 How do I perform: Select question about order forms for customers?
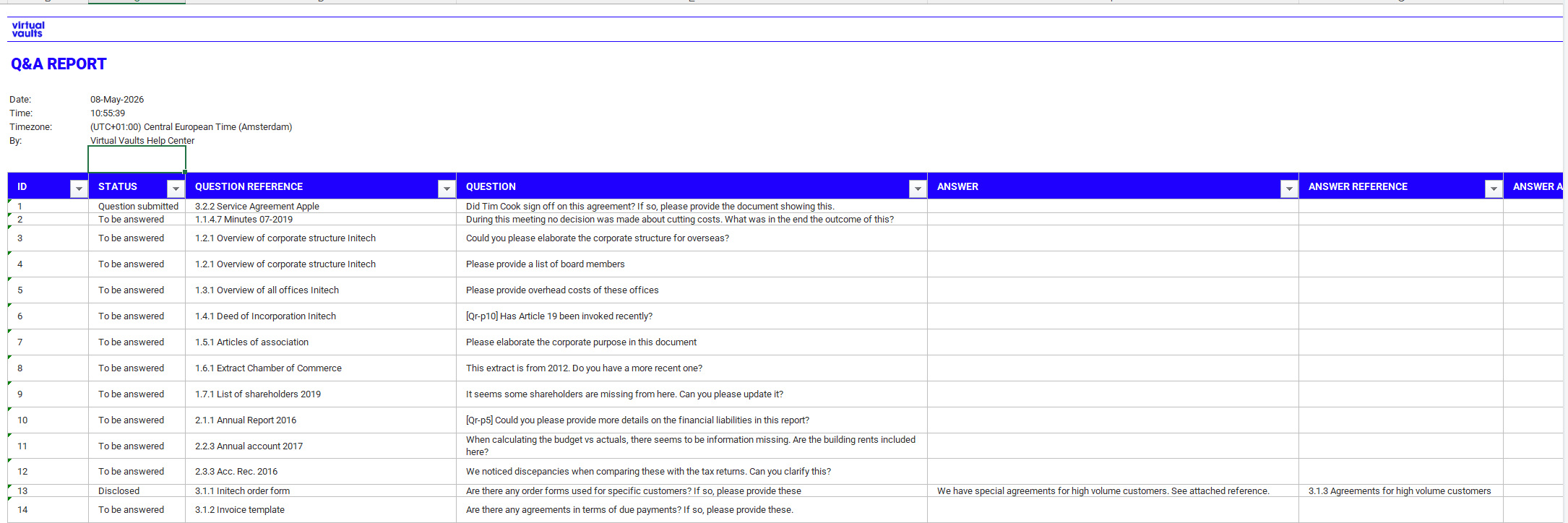(692, 490)
